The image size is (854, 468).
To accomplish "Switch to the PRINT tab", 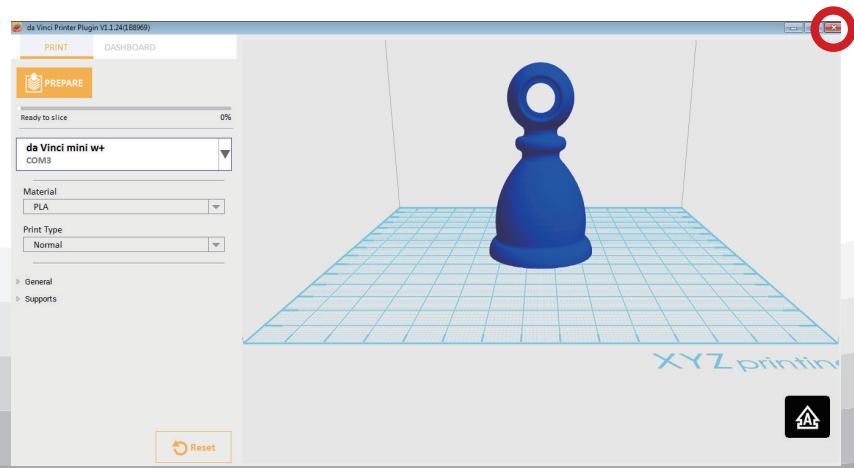I will tap(57, 47).
